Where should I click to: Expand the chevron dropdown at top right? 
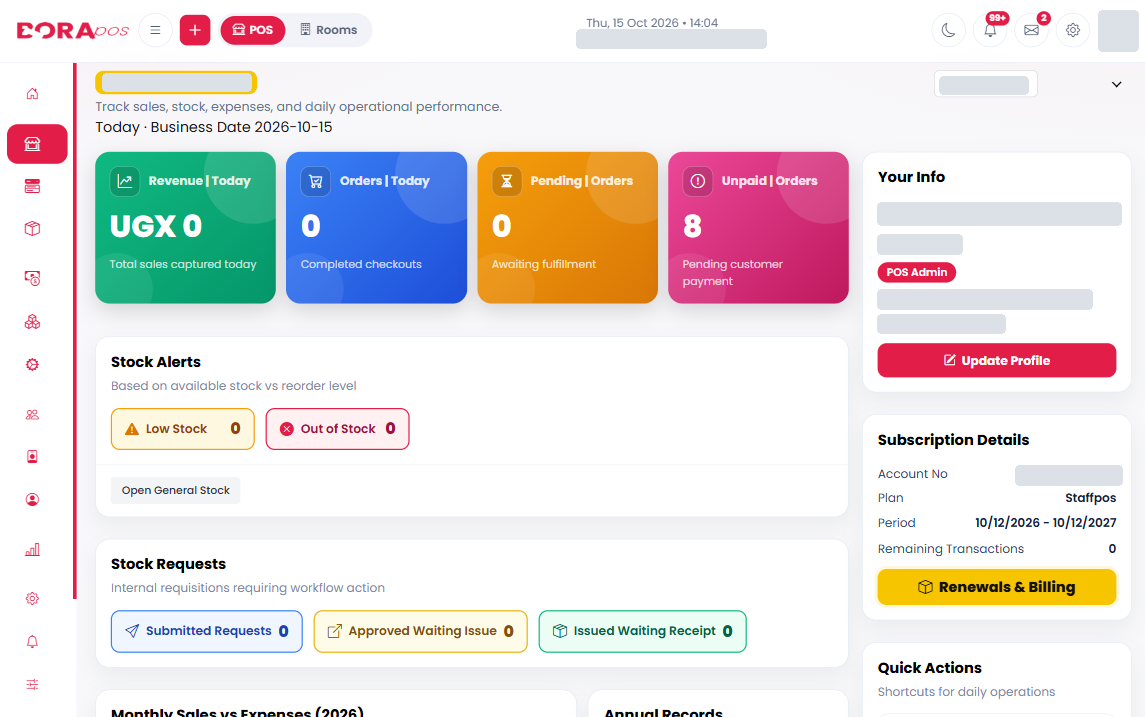1117,85
